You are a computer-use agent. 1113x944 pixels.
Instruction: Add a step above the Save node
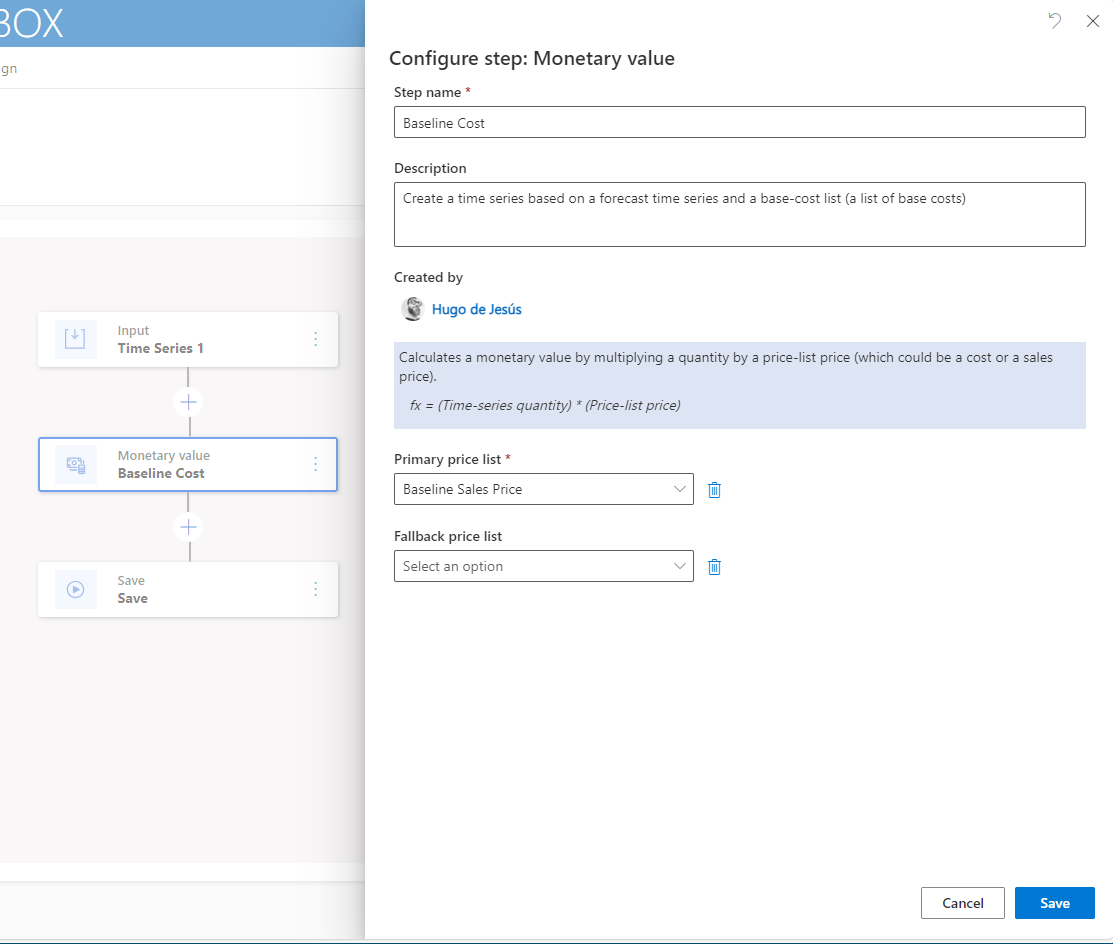(x=188, y=527)
